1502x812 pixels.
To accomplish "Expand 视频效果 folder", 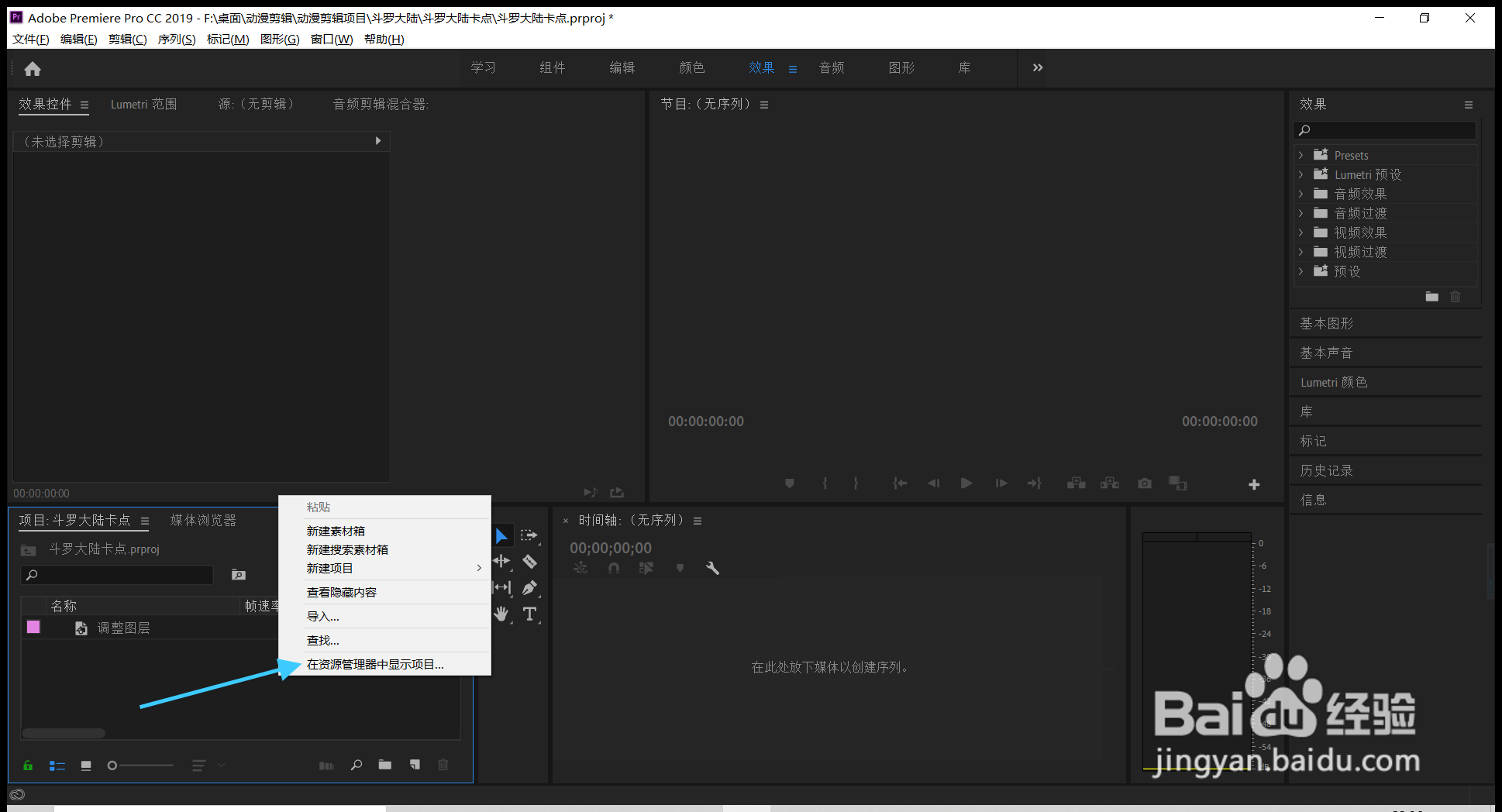I will coord(1301,232).
